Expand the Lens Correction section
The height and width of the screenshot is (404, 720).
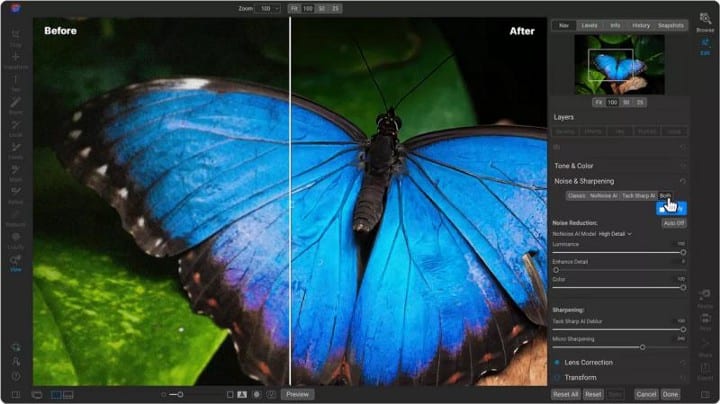588,362
